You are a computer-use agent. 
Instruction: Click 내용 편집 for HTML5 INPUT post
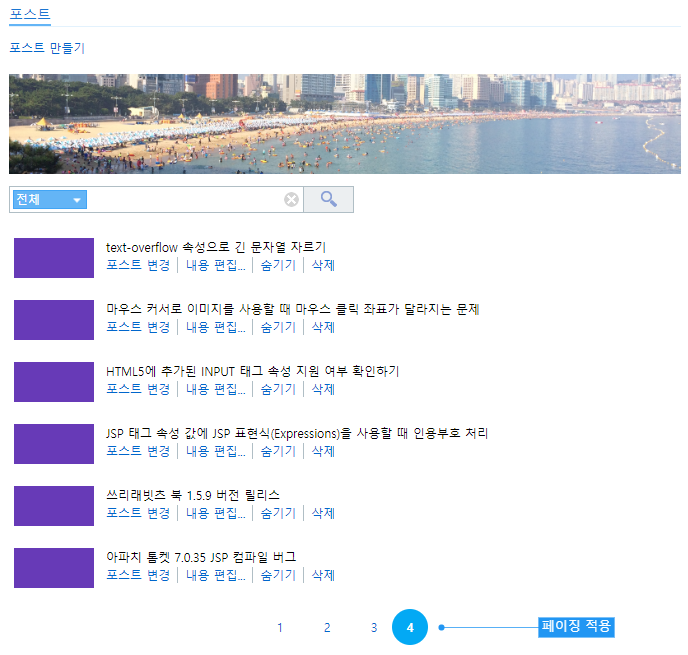(215, 389)
